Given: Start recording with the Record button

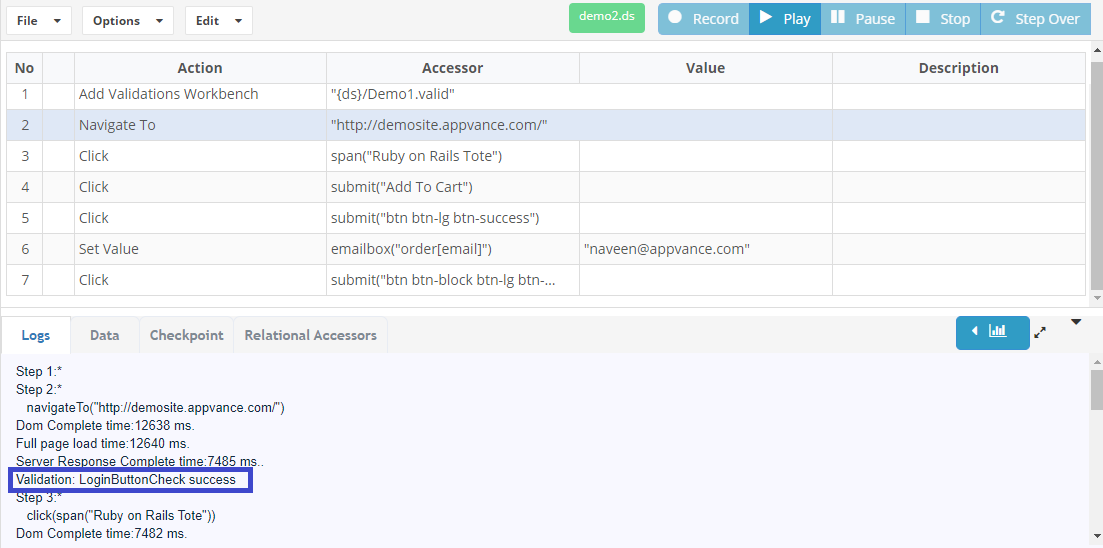Looking at the screenshot, I should point(703,19).
